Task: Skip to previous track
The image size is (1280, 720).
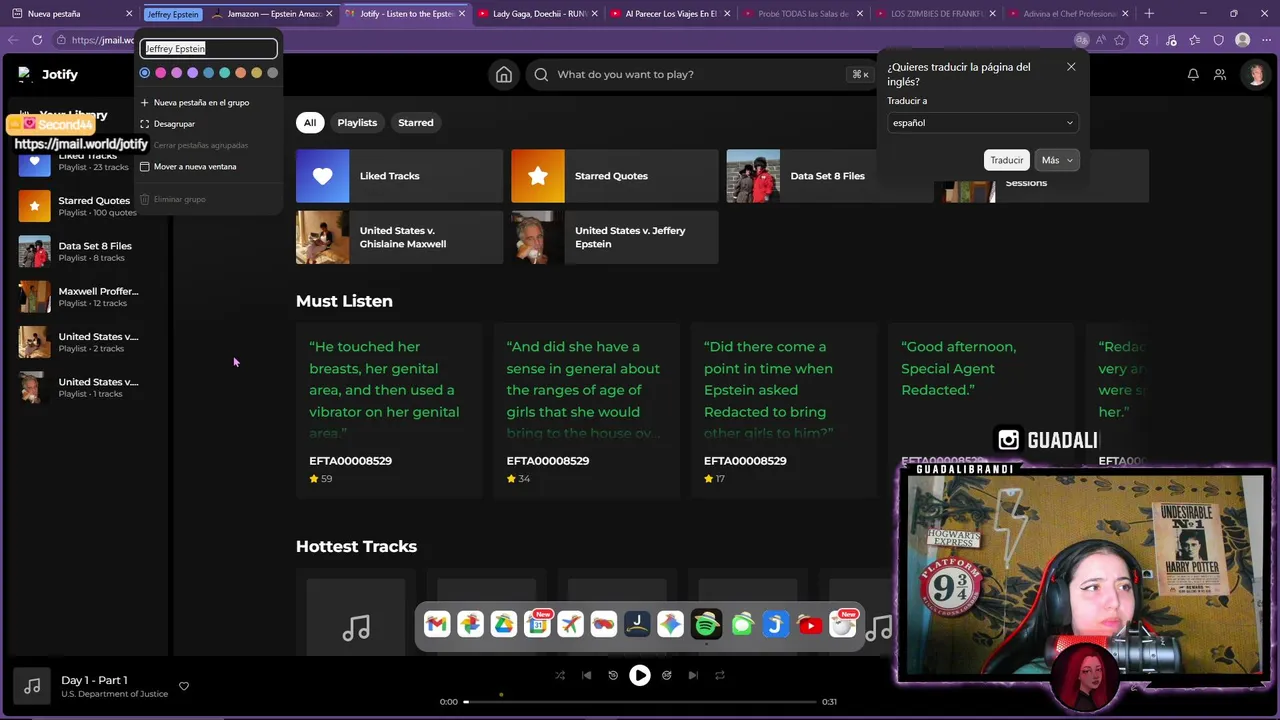Action: 587,675
